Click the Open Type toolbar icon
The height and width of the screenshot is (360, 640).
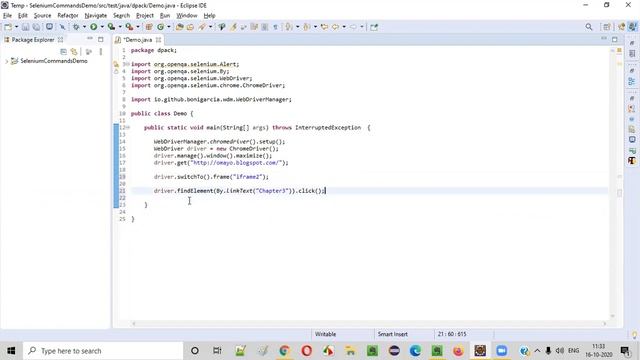pos(179,27)
